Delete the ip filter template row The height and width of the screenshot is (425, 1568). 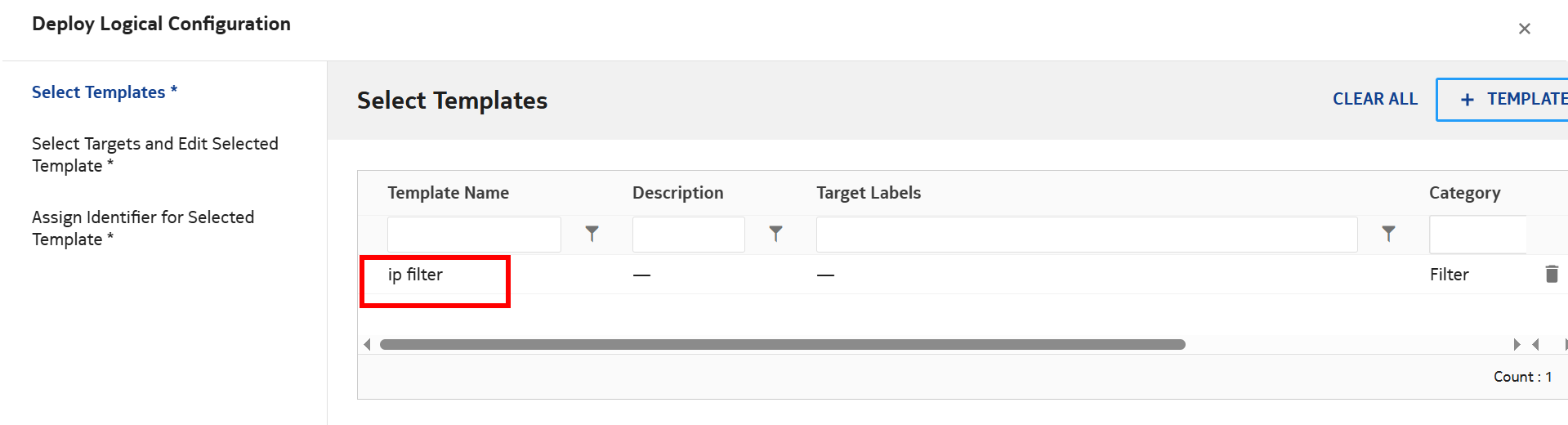point(1552,274)
